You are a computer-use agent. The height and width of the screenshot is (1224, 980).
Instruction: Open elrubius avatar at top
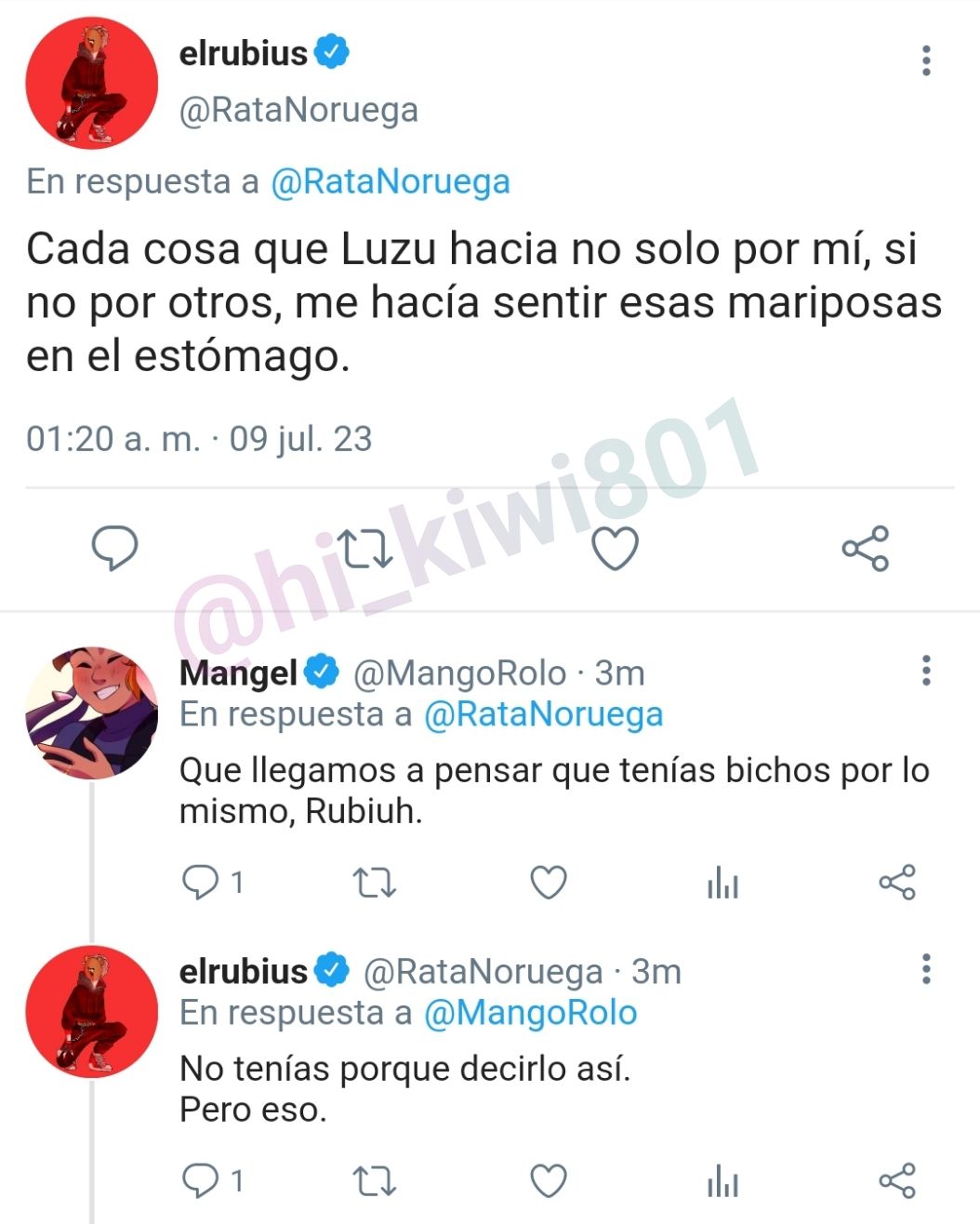point(91,83)
